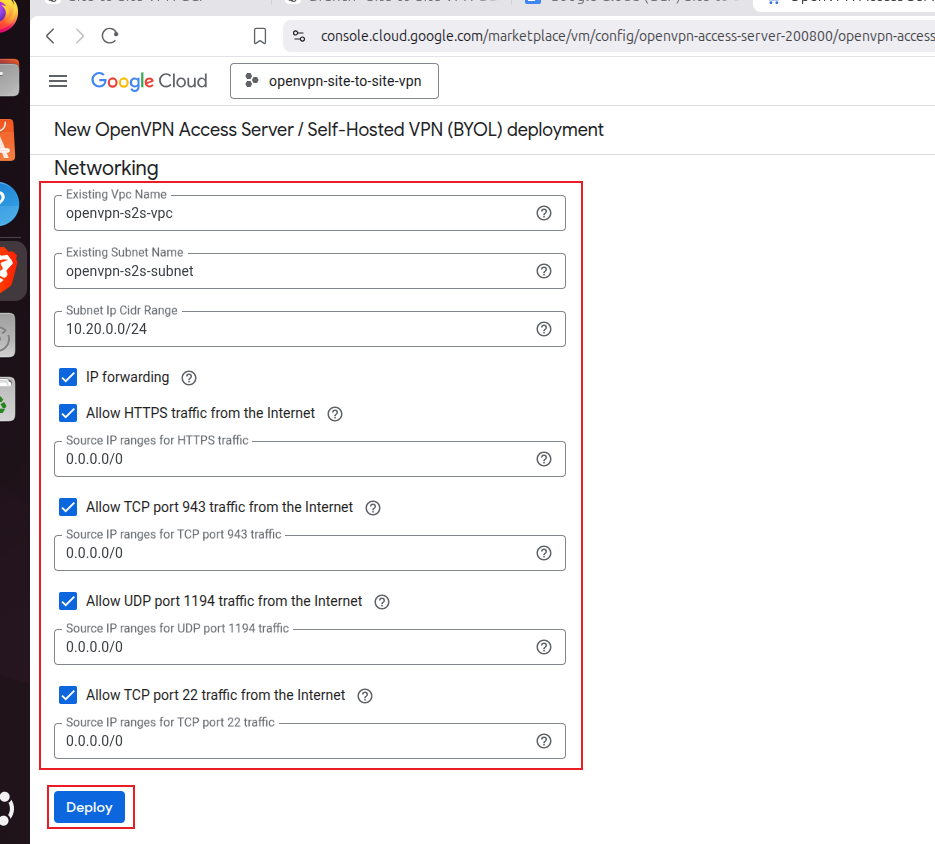
Task: Open the Trash icon in the dock
Action: (6, 399)
